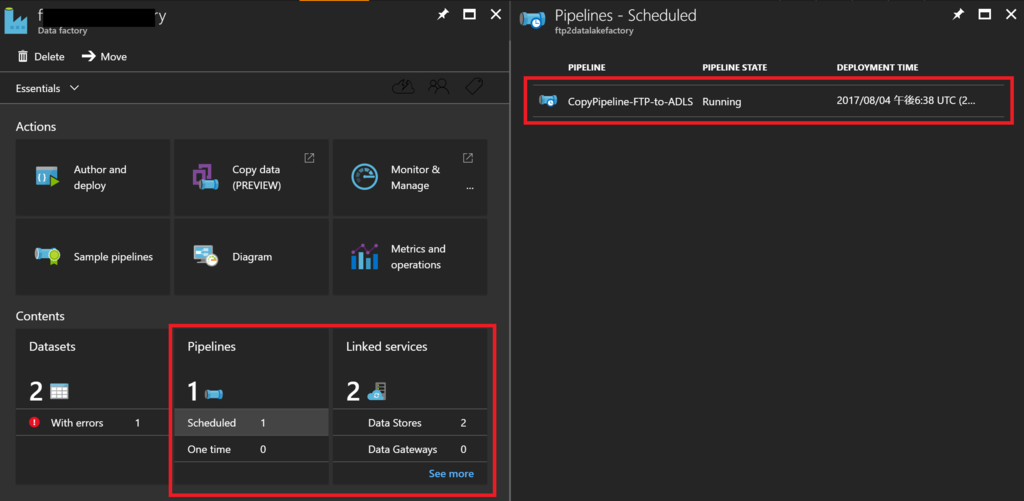Image resolution: width=1024 pixels, height=501 pixels.
Task: Click the Move button with arrow
Action: click(104, 57)
